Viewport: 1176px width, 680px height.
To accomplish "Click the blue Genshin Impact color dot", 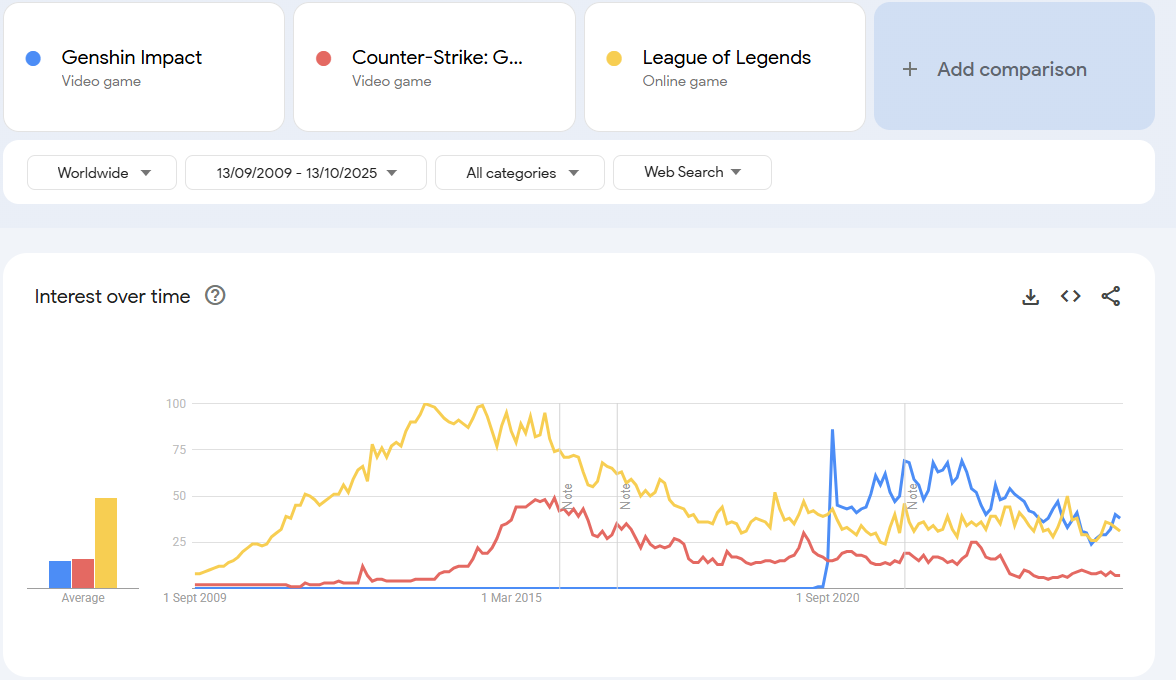I will click(33, 58).
